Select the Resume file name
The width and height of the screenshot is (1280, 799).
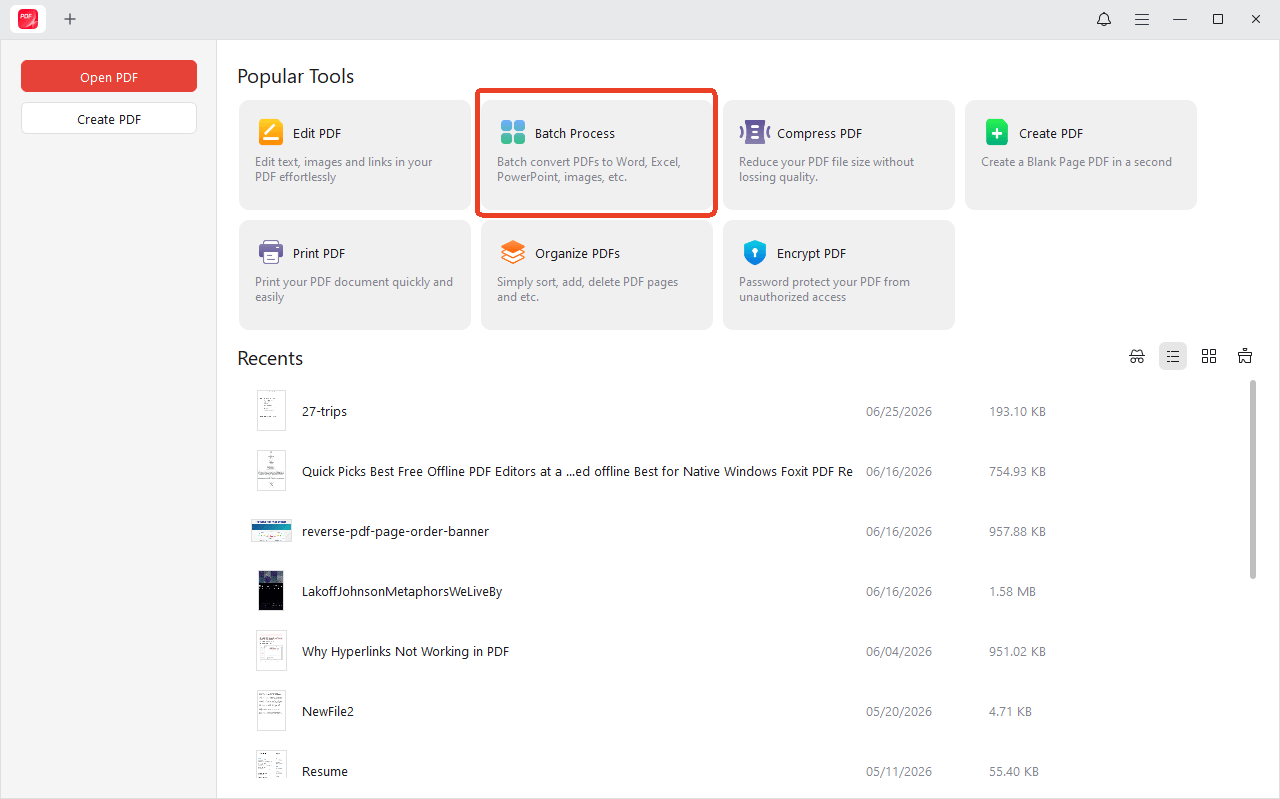click(325, 771)
